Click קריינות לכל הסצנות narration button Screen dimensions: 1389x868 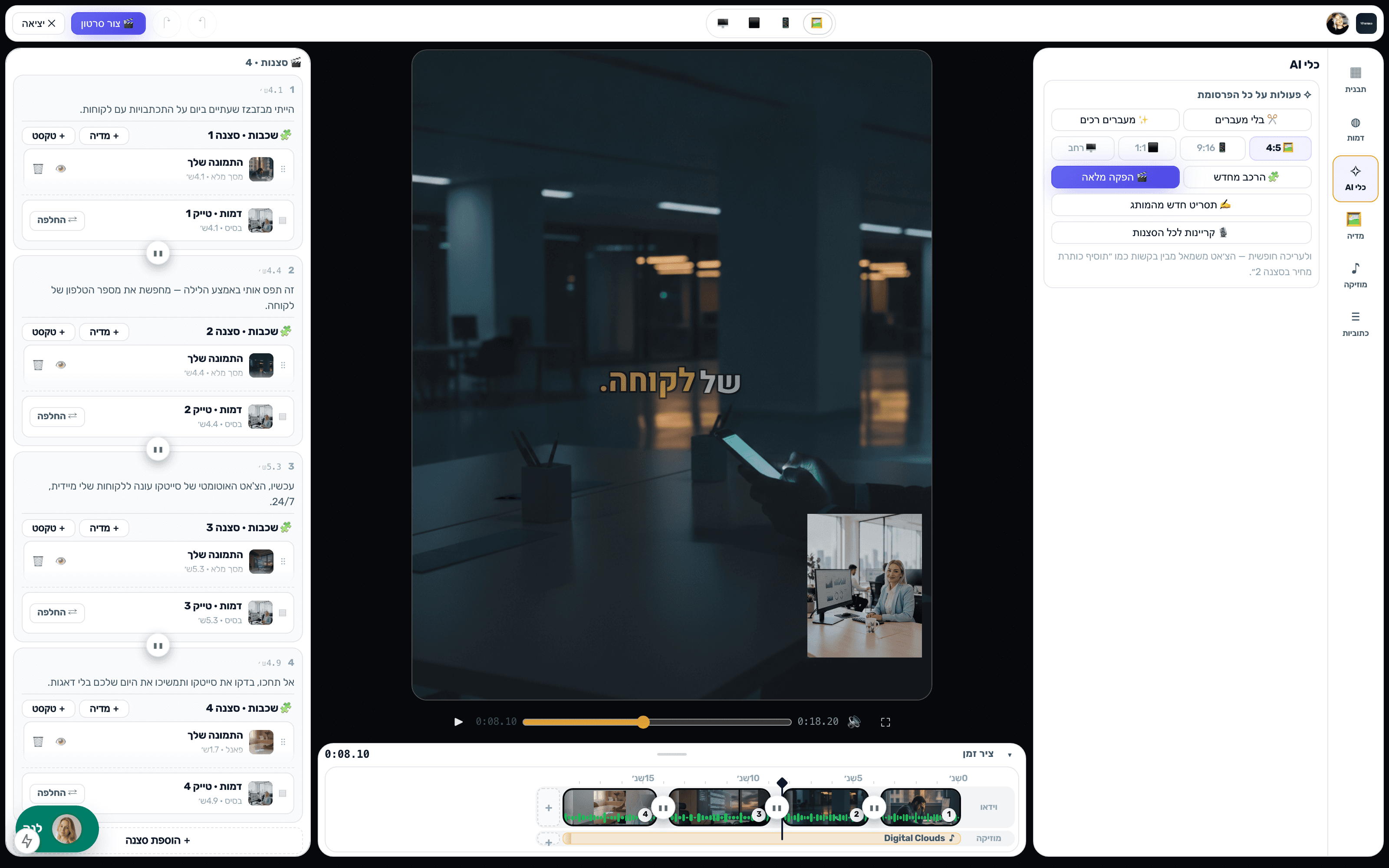pyautogui.click(x=1181, y=233)
